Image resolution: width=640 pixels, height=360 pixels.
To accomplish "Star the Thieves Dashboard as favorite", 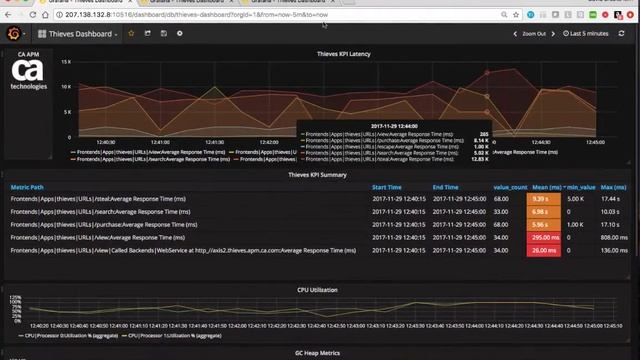I will coord(131,33).
